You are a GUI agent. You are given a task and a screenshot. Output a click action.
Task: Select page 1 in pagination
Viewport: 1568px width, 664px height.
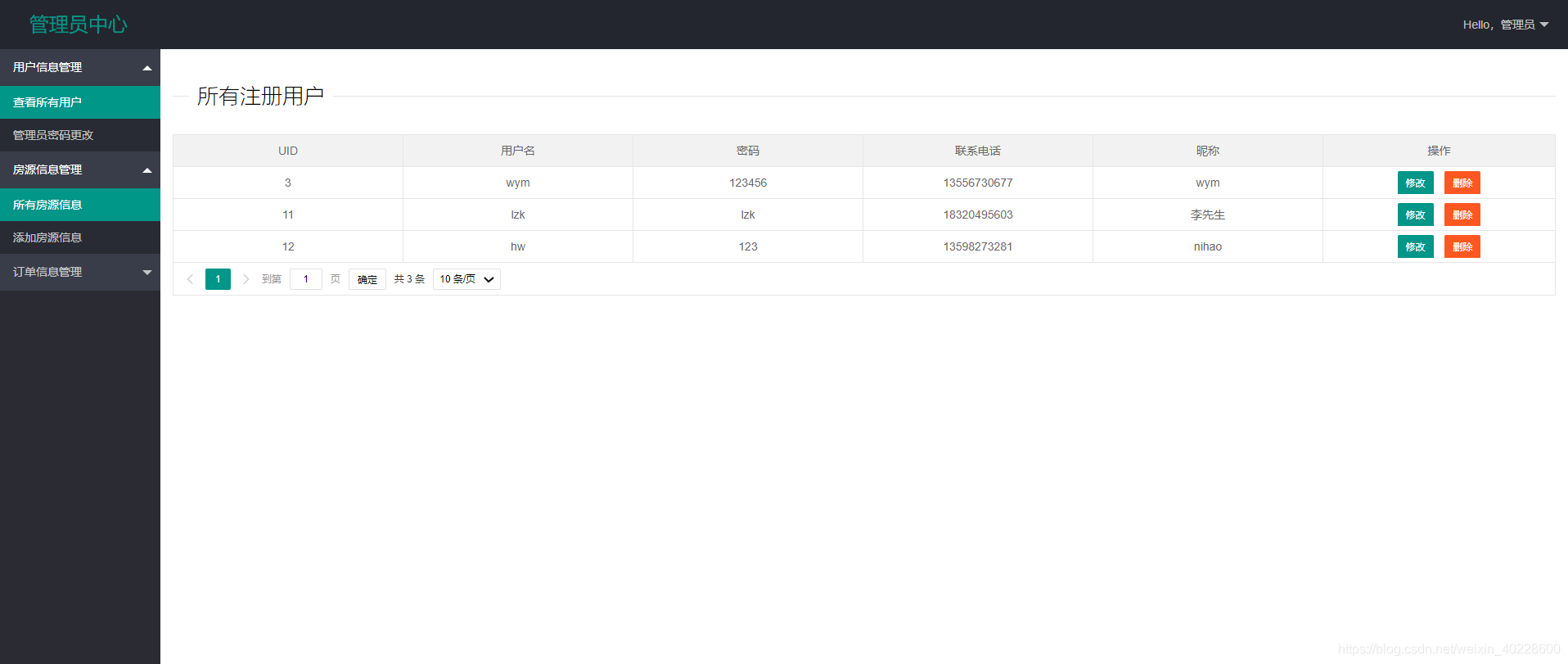(x=218, y=279)
